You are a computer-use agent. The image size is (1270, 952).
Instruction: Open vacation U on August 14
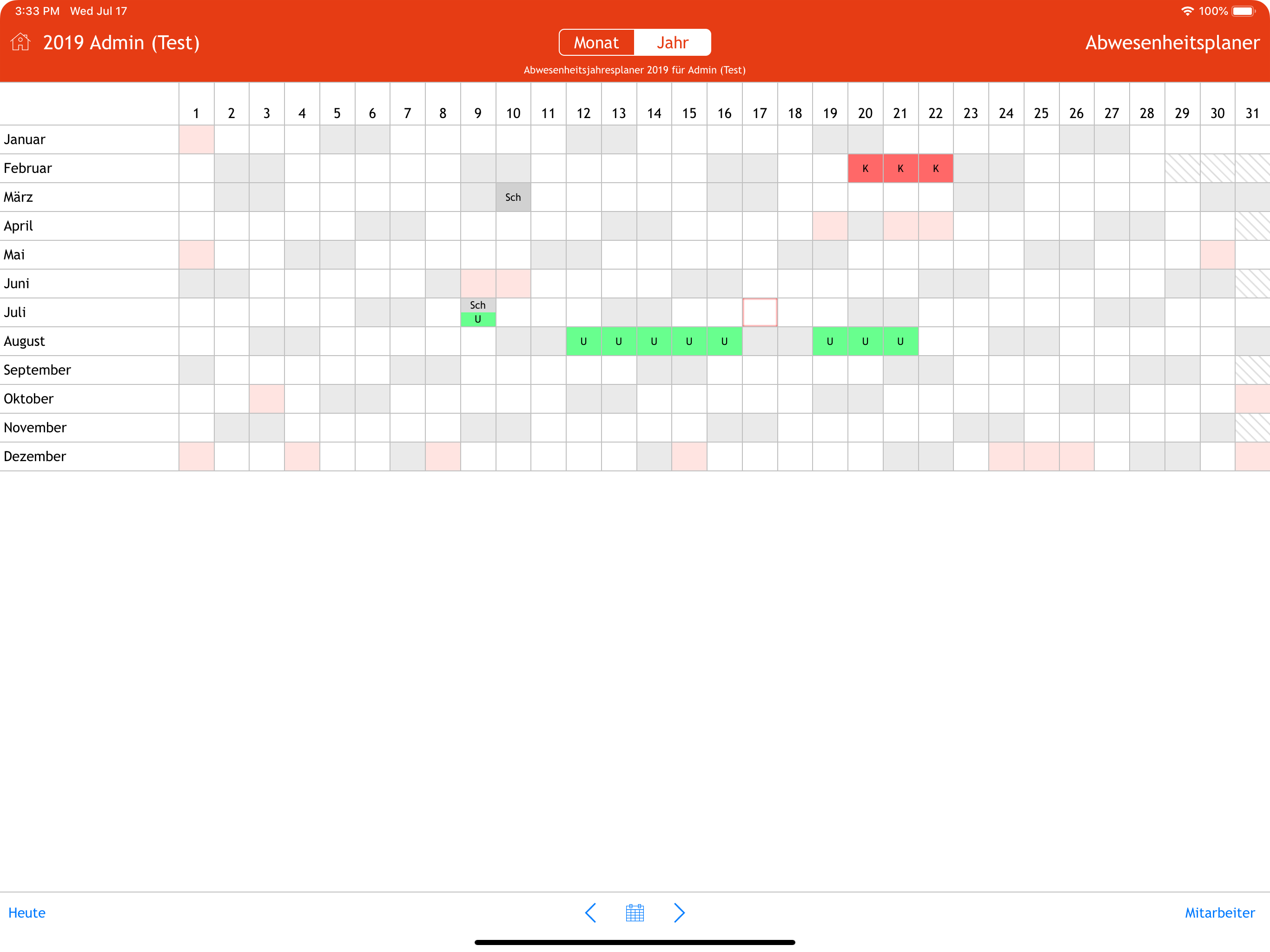coord(654,341)
